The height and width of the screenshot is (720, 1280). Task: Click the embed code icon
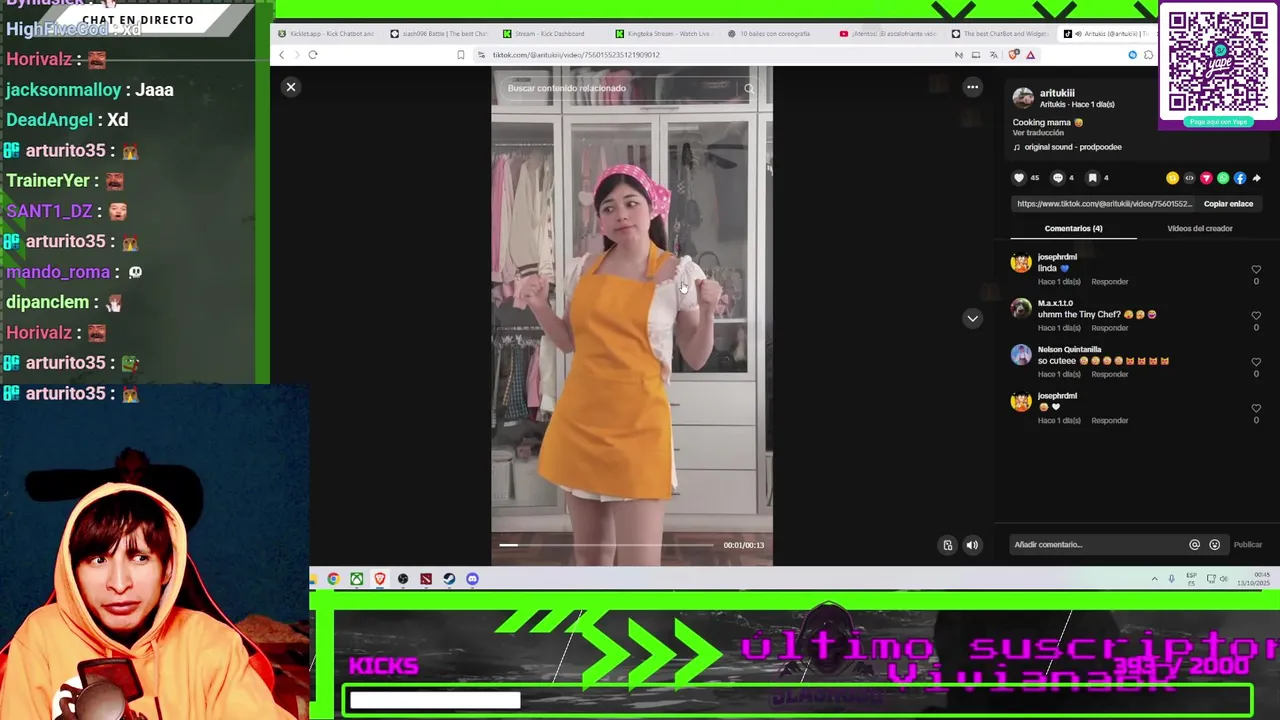(1189, 178)
